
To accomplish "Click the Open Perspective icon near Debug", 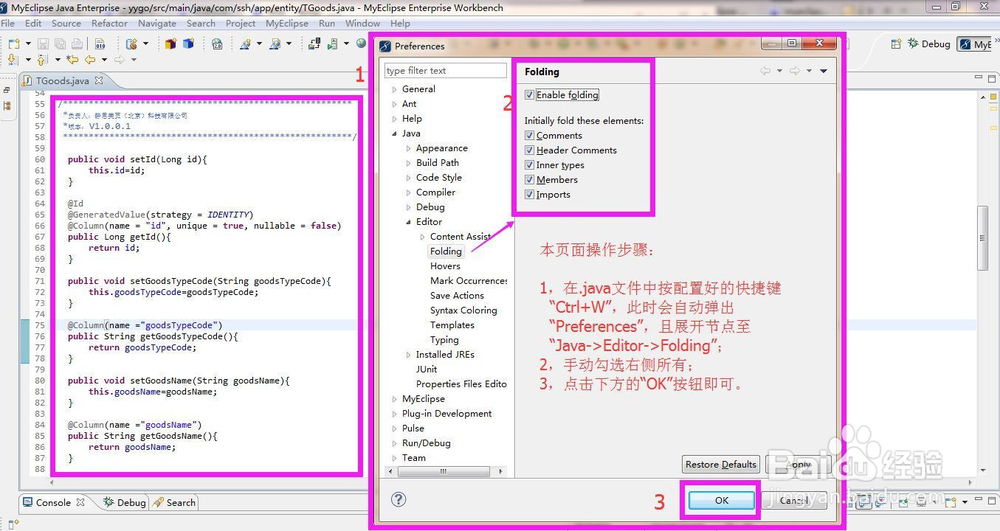I will click(x=896, y=43).
